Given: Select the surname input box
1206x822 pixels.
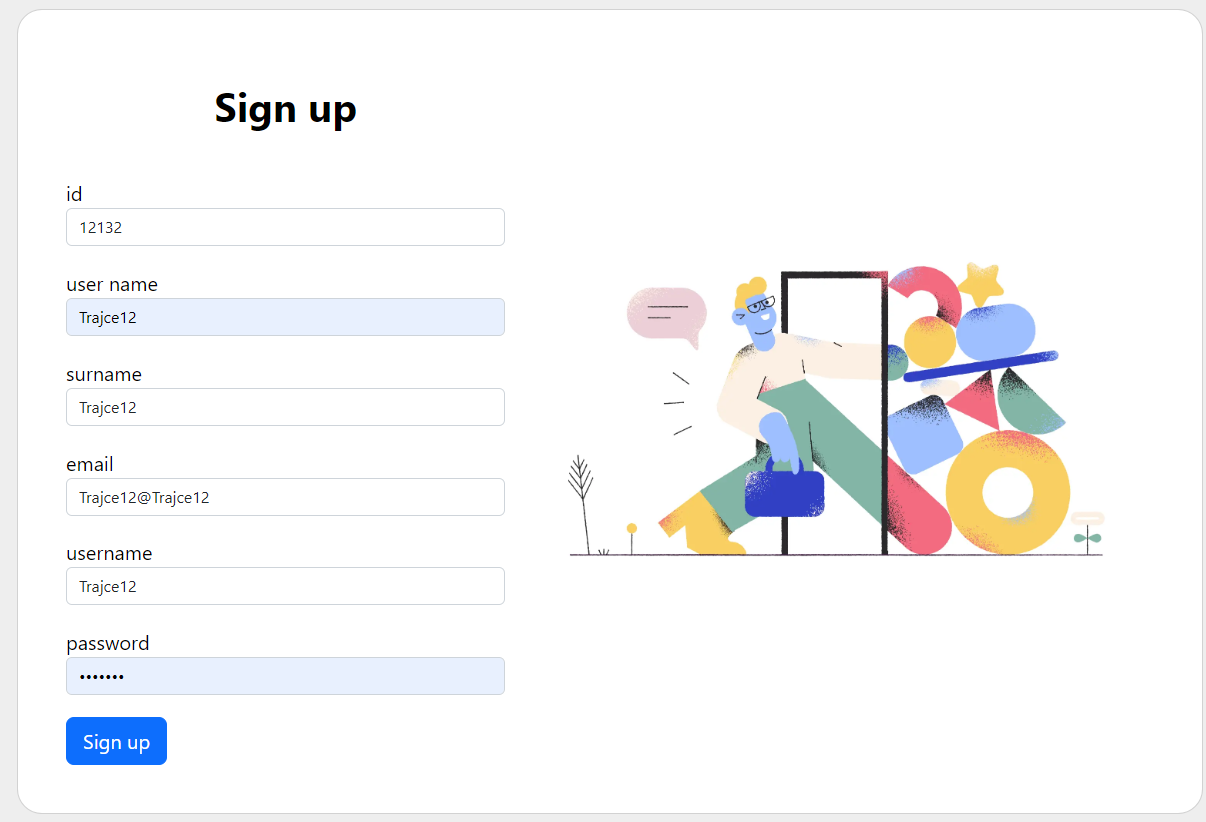Looking at the screenshot, I should [x=285, y=407].
